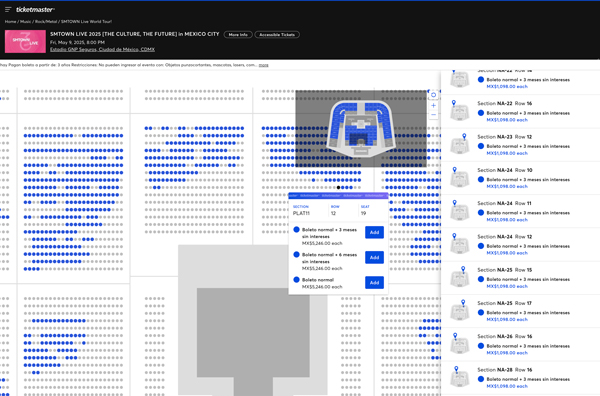Image resolution: width=600 pixels, height=396 pixels.
Task: Reset the seat map view
Action: pos(433,95)
